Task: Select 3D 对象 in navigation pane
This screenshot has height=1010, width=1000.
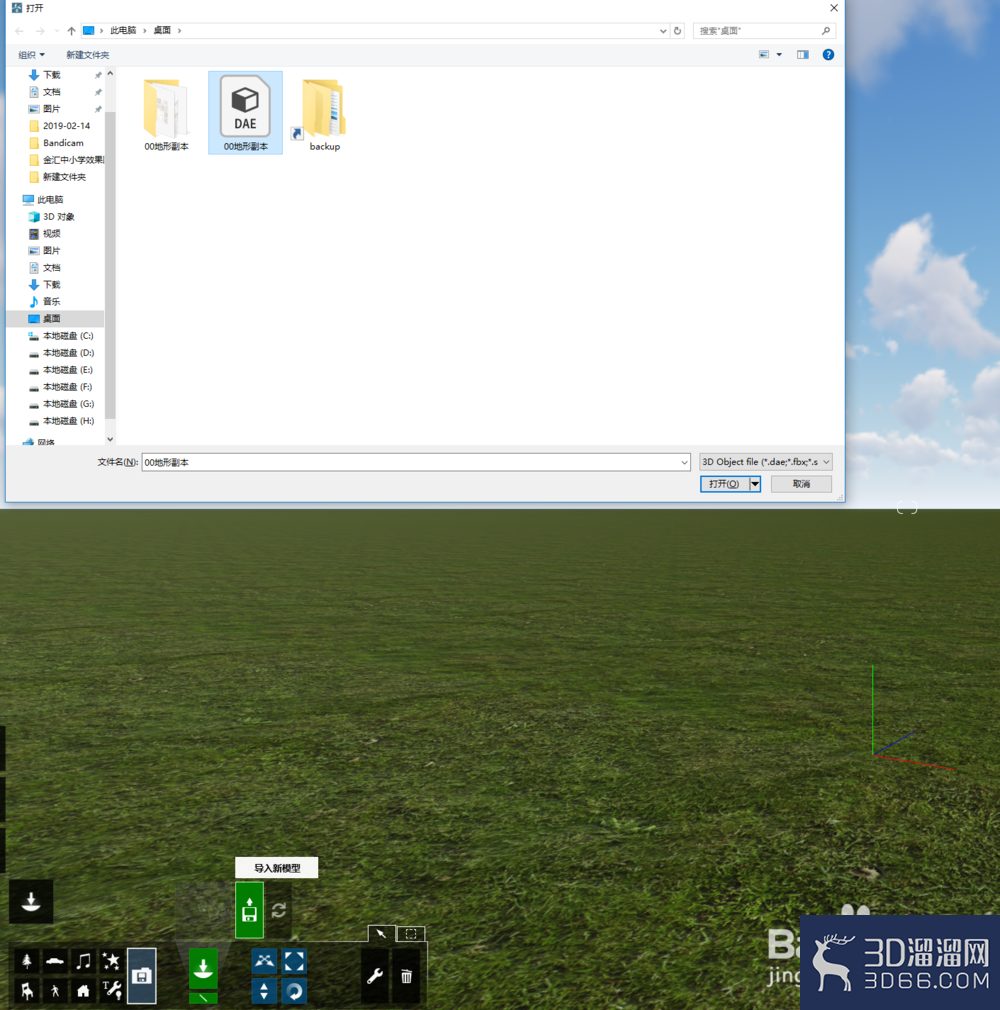Action: [52, 216]
